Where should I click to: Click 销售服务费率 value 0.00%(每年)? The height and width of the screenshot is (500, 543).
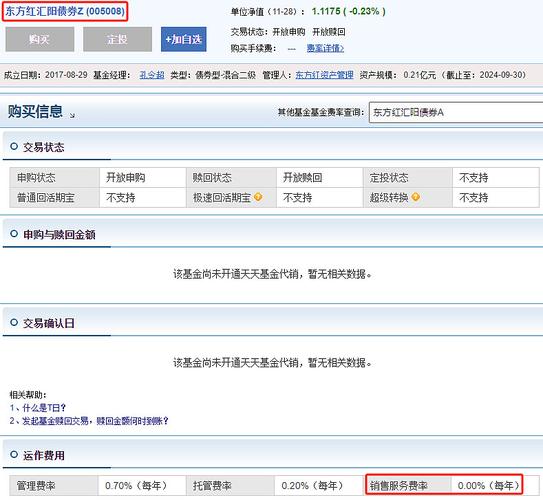coord(489,485)
